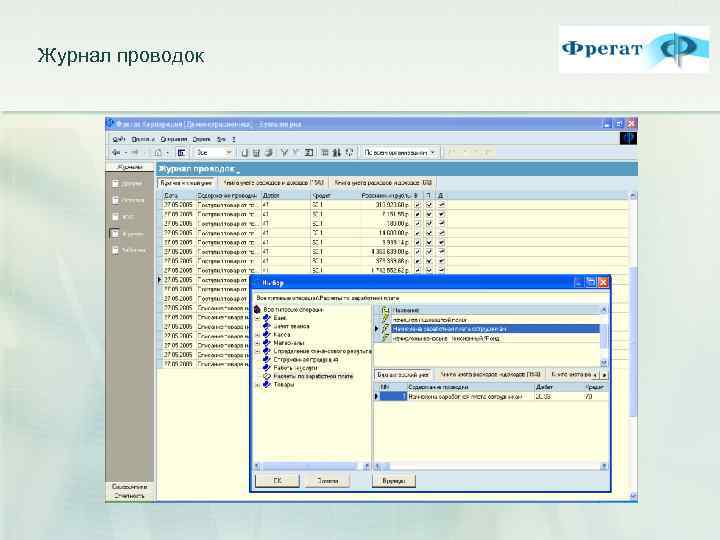
Task: Click the Все типовые операции root icon
Action: pos(257,309)
